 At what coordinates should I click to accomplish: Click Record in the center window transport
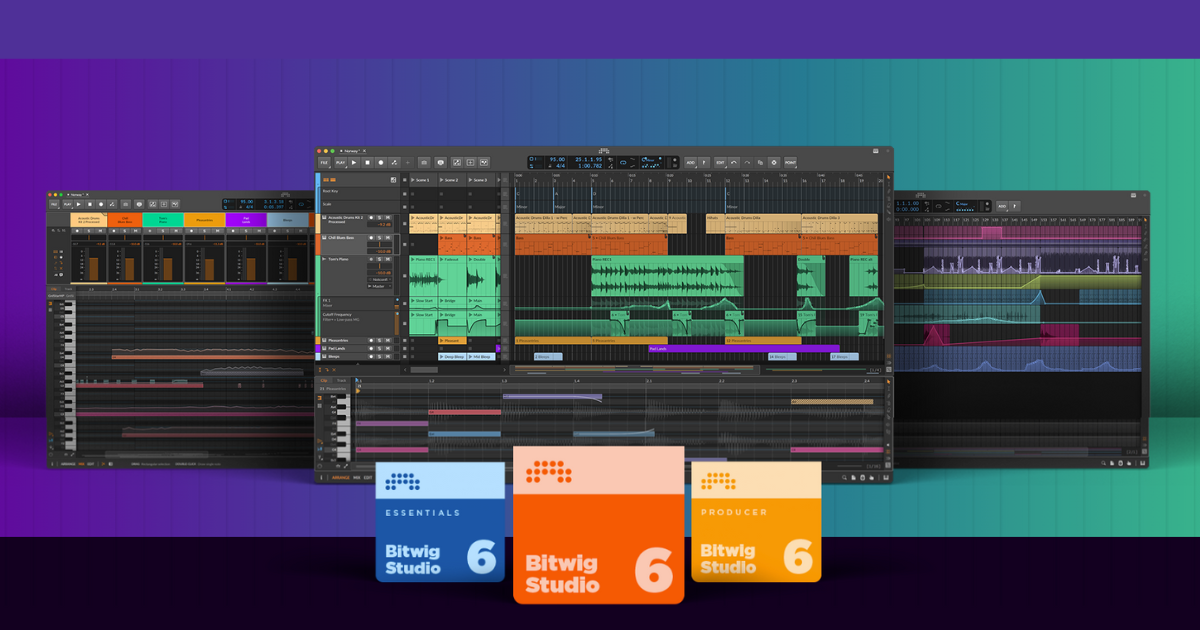click(381, 162)
